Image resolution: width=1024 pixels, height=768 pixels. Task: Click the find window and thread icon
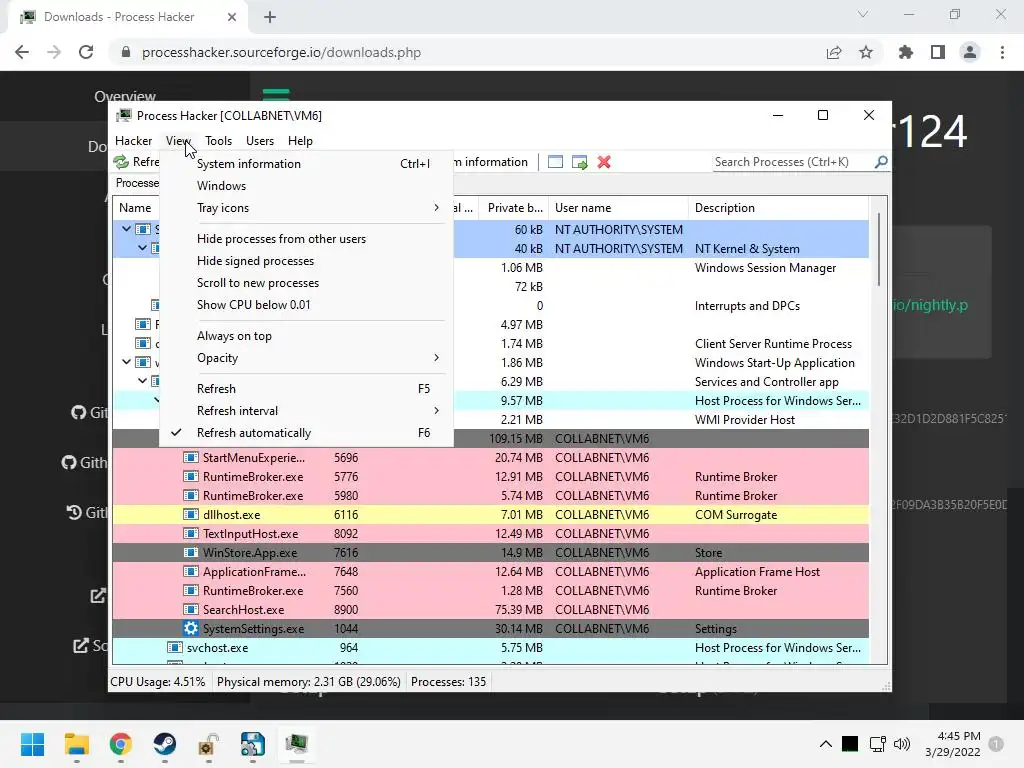click(x=579, y=162)
